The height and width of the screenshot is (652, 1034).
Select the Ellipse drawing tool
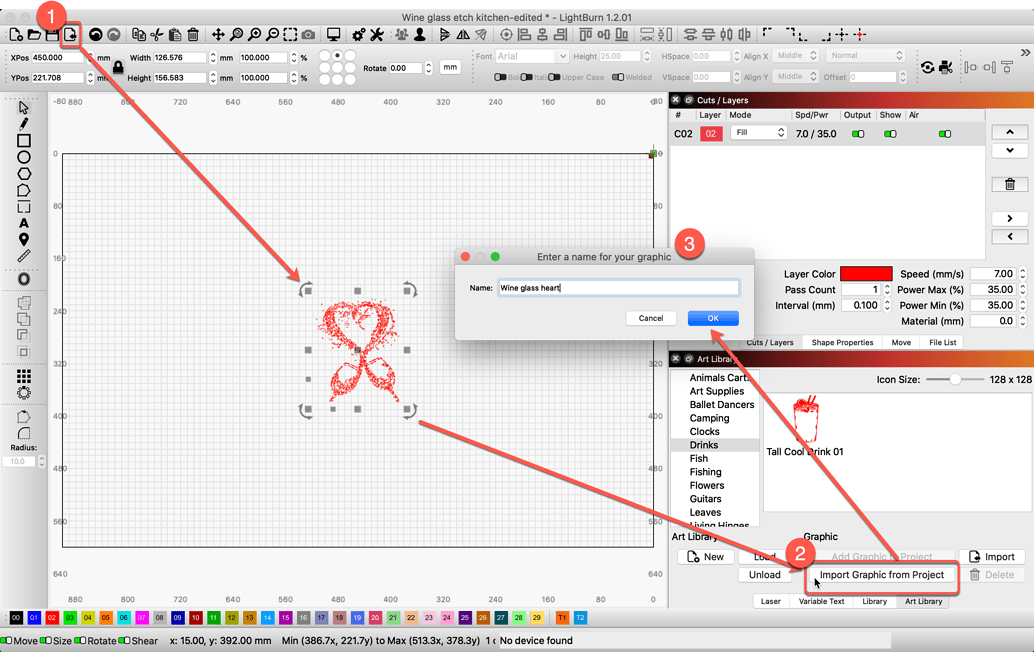pos(24,157)
